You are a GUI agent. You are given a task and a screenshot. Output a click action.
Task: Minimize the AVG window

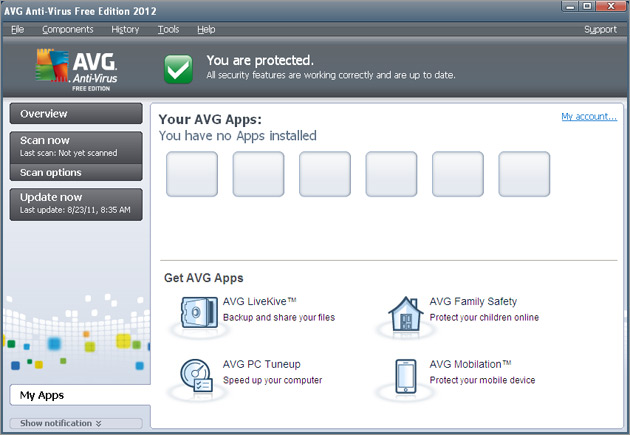(x=570, y=6)
